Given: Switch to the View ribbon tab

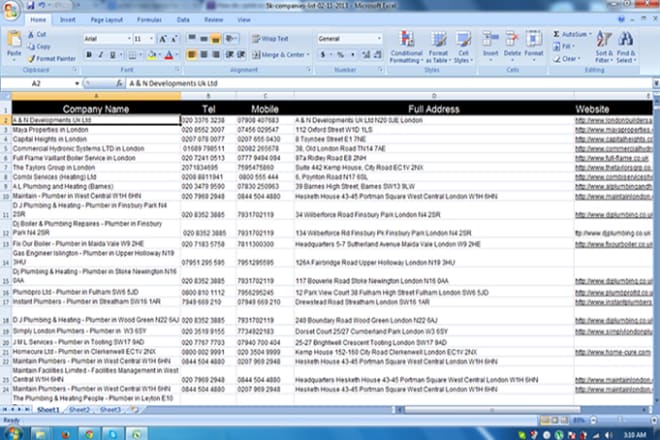Looking at the screenshot, I should tap(244, 20).
